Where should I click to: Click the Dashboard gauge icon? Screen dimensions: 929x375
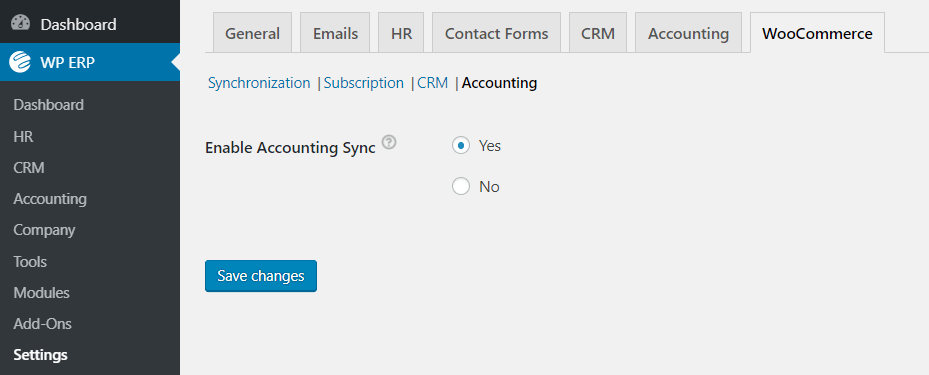tap(20, 24)
